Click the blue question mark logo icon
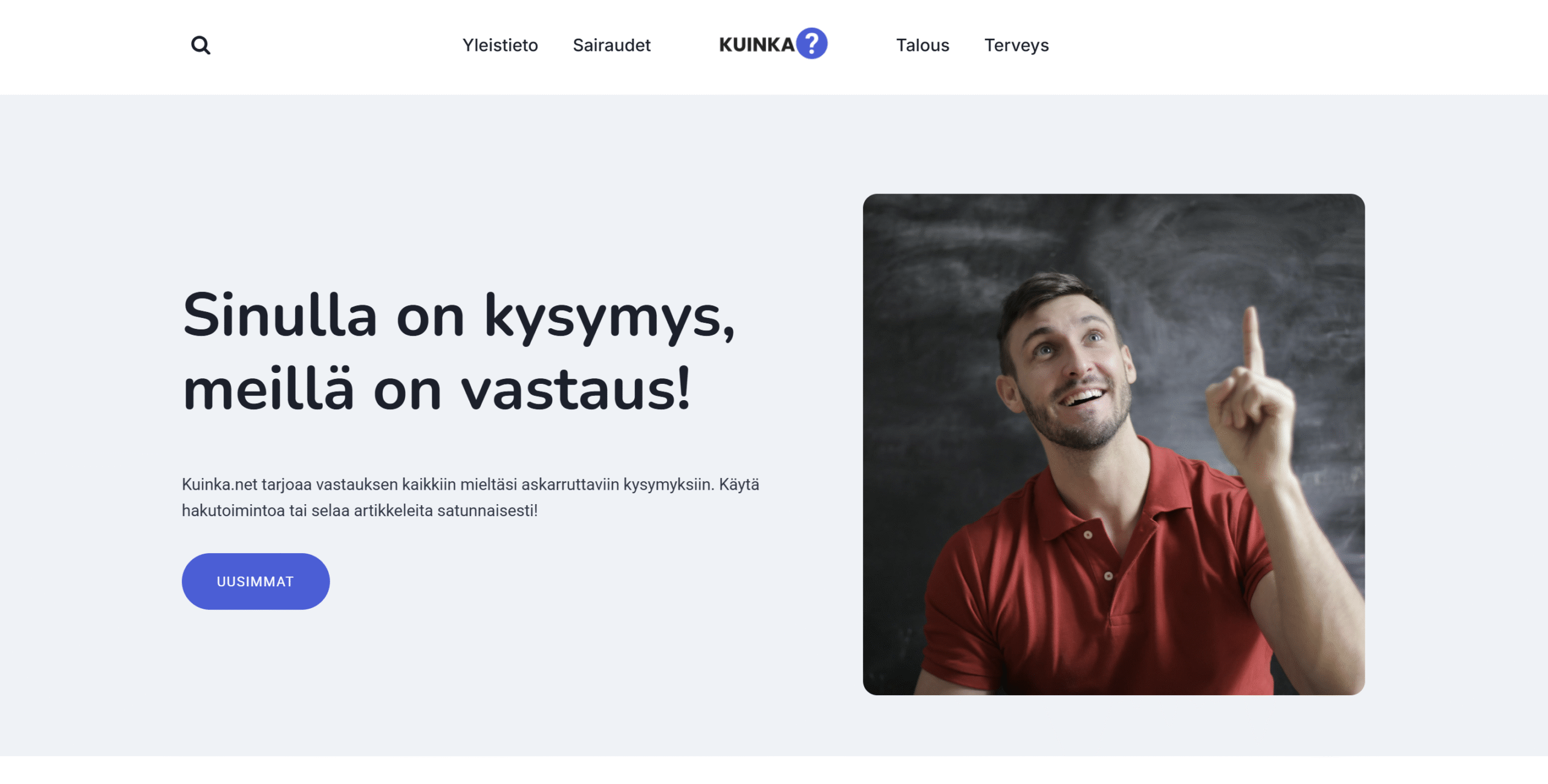 pos(811,44)
